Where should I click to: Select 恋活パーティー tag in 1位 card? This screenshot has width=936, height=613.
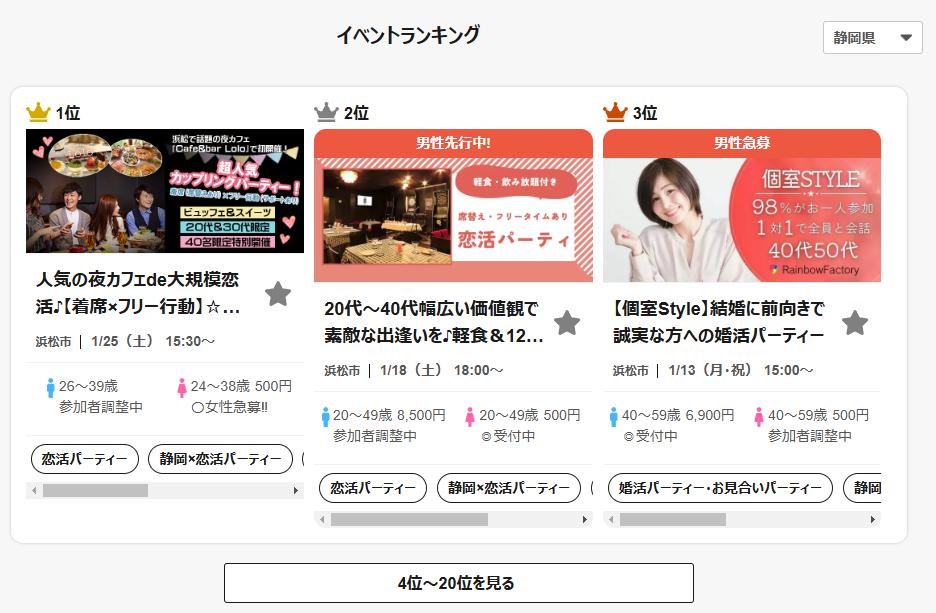click(x=85, y=459)
